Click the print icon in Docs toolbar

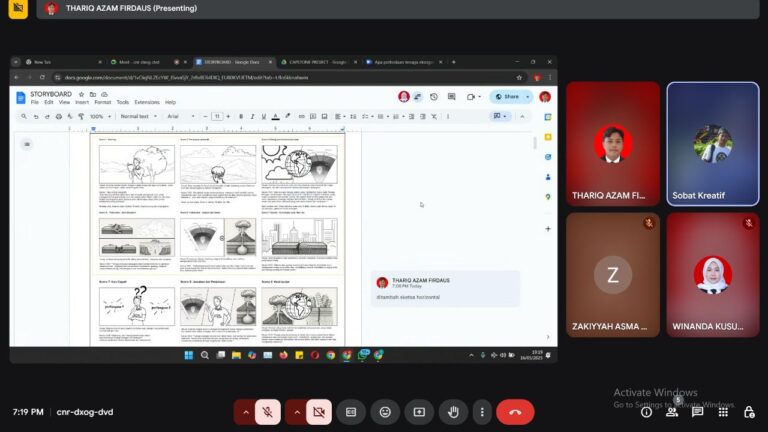(59, 117)
